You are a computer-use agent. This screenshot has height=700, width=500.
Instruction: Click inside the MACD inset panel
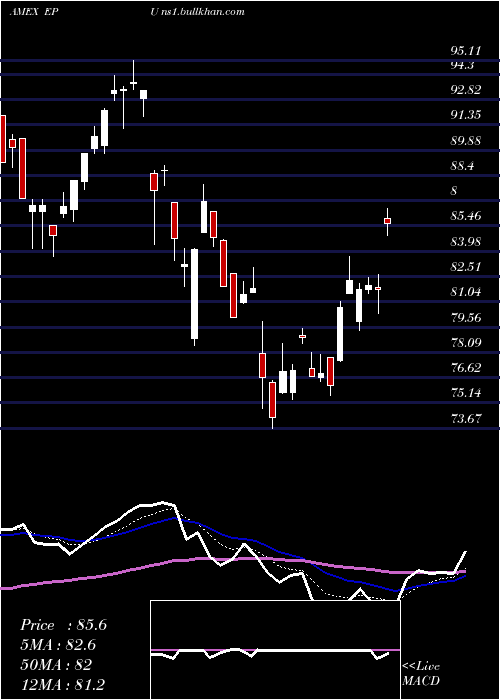(275, 650)
